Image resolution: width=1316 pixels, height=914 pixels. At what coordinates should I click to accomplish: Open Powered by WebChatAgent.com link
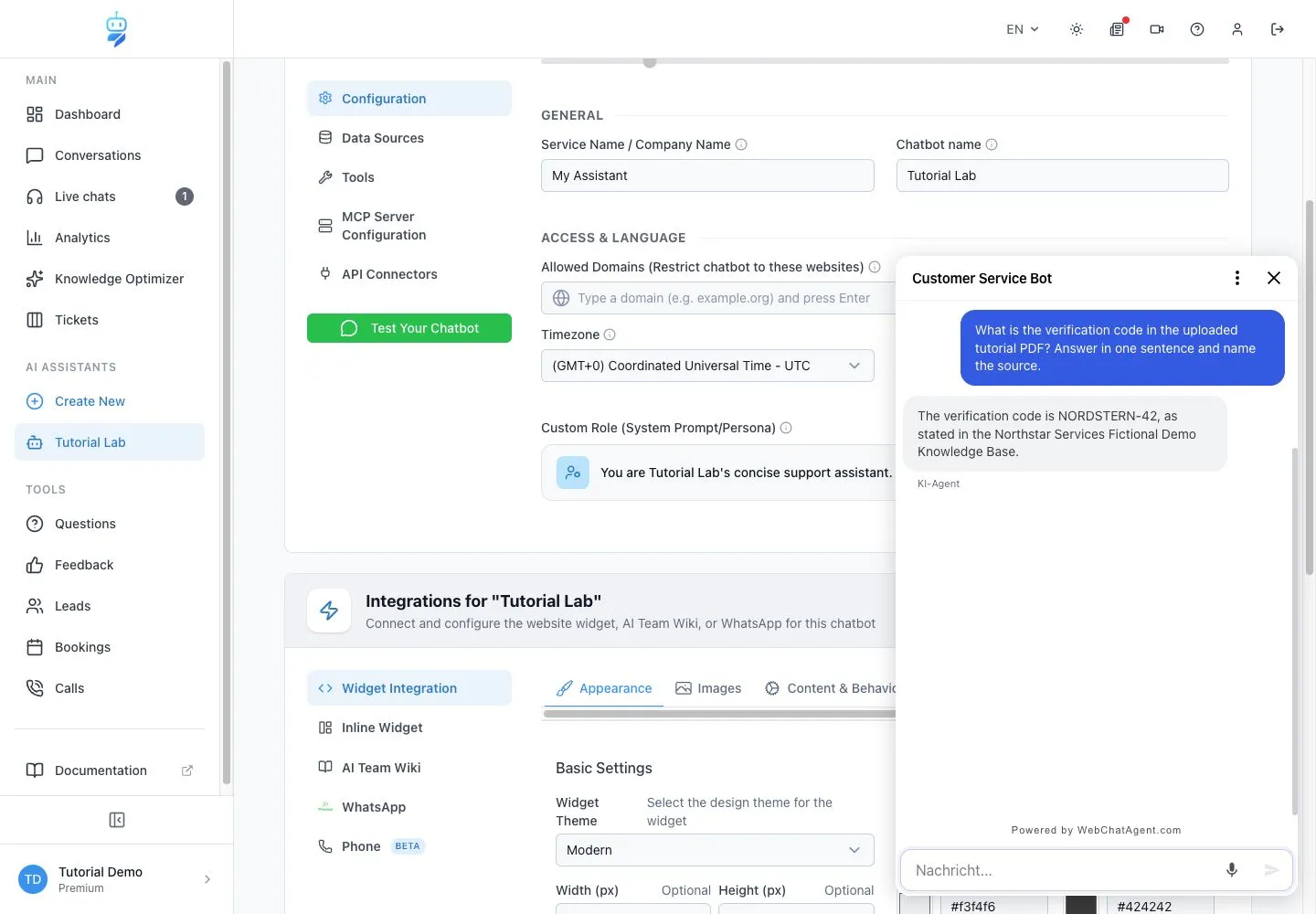(x=1096, y=830)
